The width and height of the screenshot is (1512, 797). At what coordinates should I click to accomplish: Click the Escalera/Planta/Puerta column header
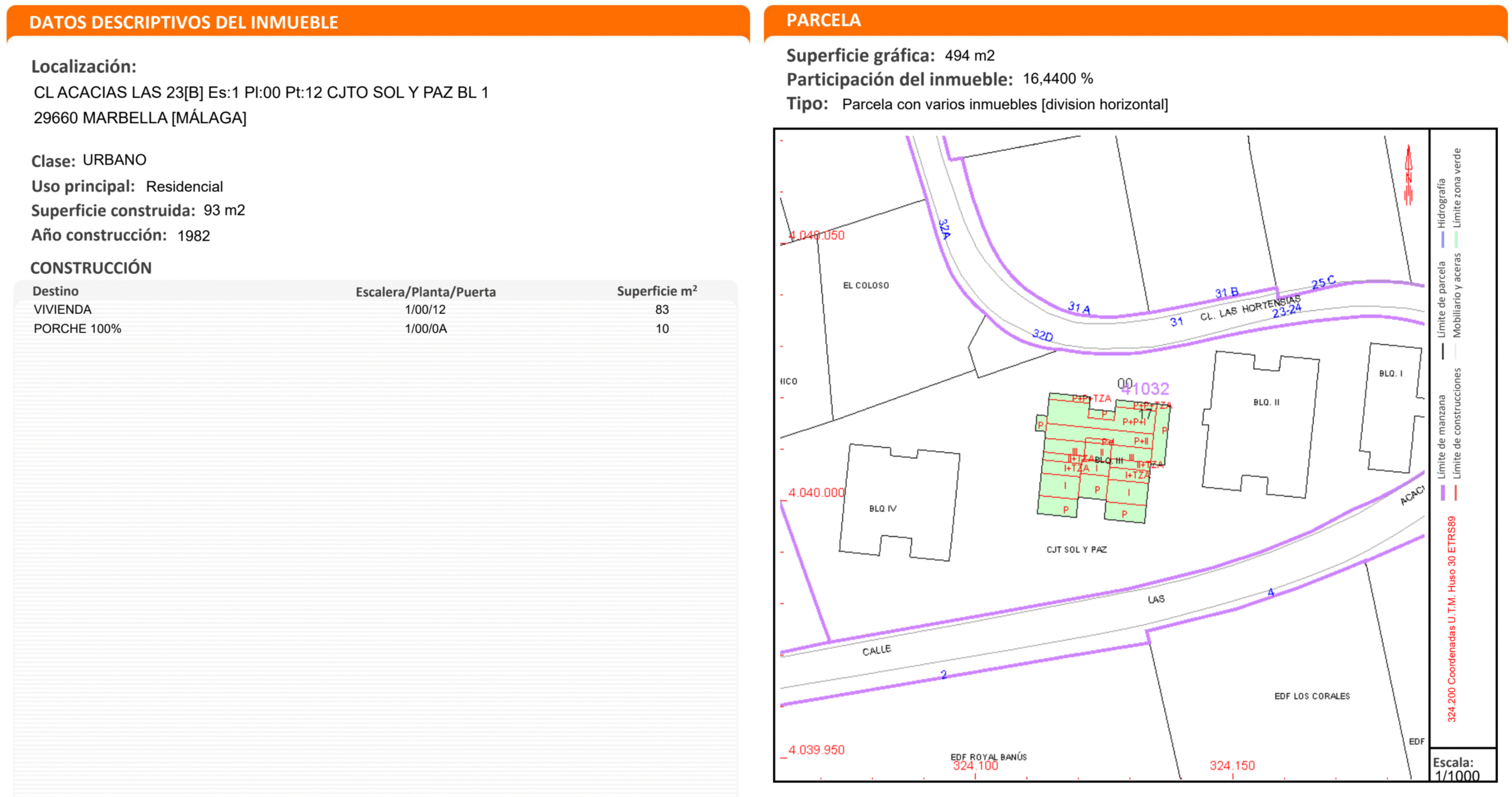click(425, 292)
